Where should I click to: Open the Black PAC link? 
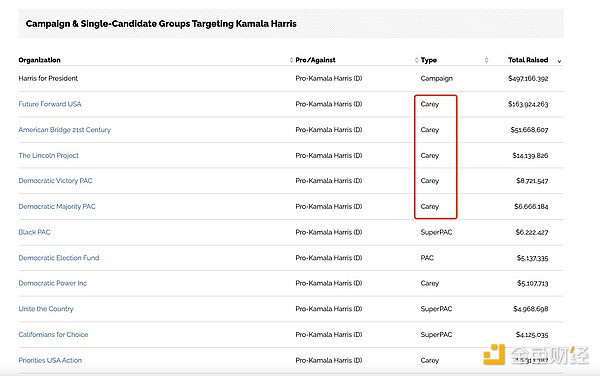tap(34, 232)
